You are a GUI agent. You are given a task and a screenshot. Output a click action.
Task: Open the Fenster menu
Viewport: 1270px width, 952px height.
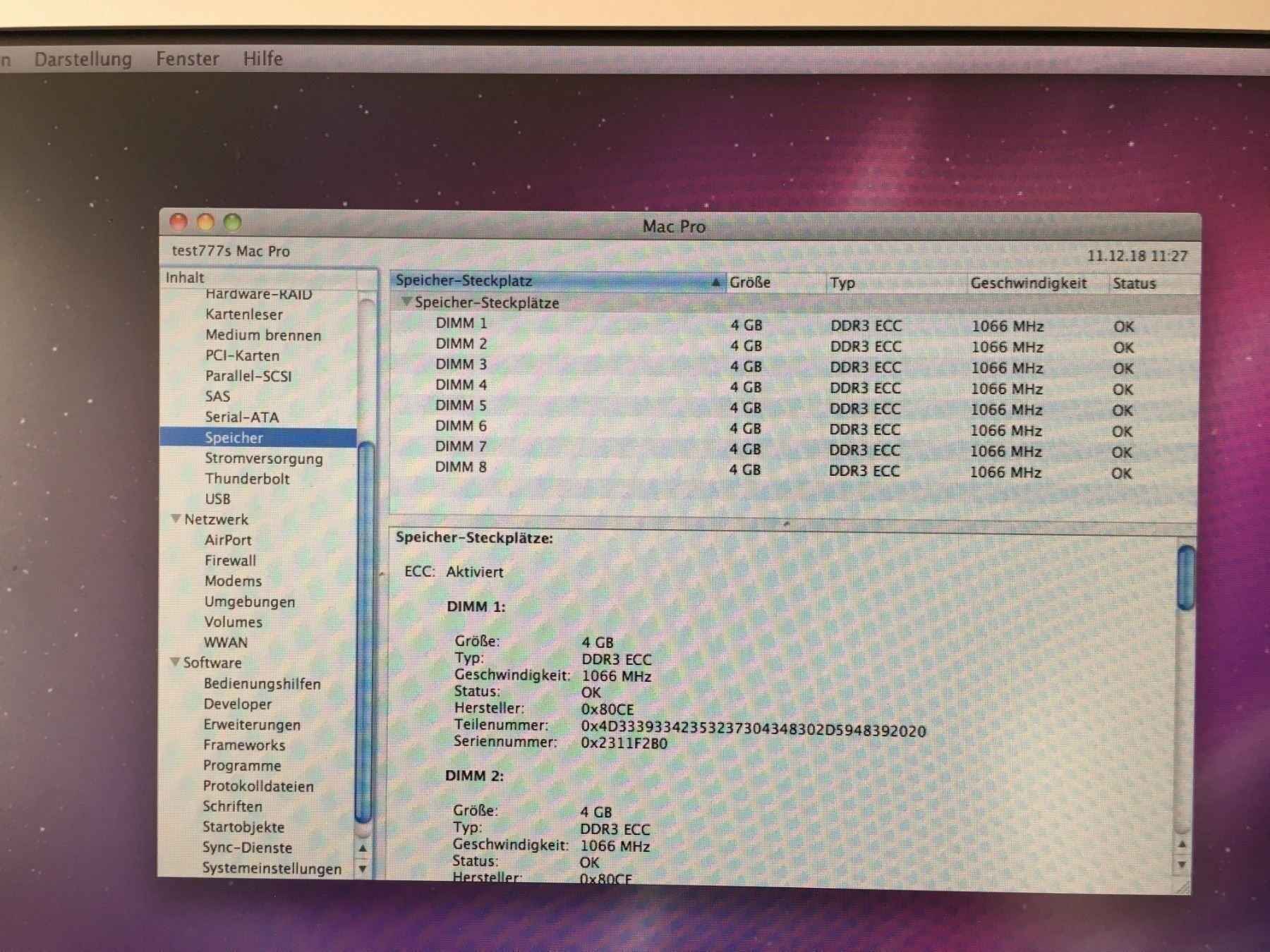point(187,59)
